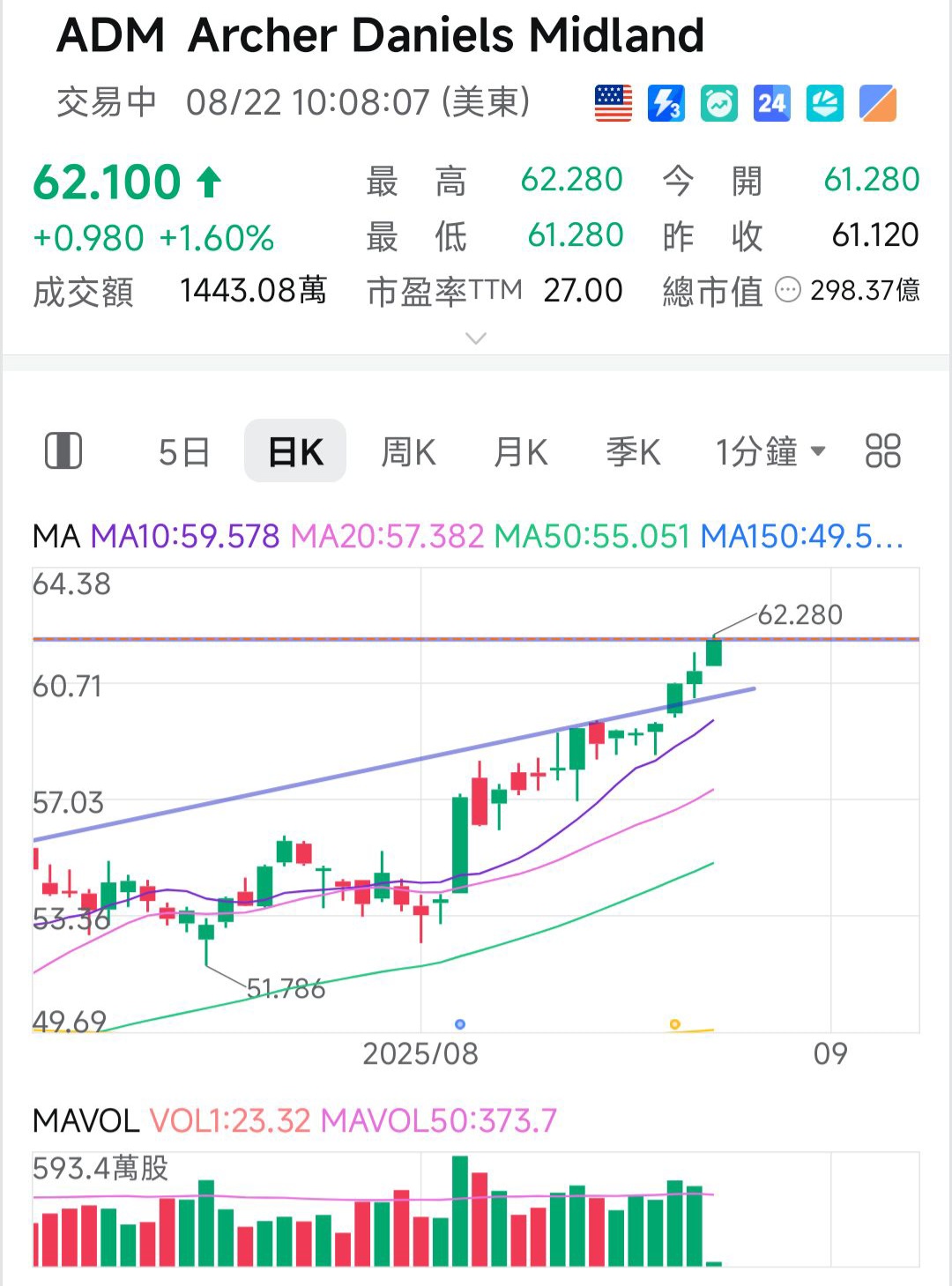Tap the 64.38 price axis label

click(x=72, y=584)
